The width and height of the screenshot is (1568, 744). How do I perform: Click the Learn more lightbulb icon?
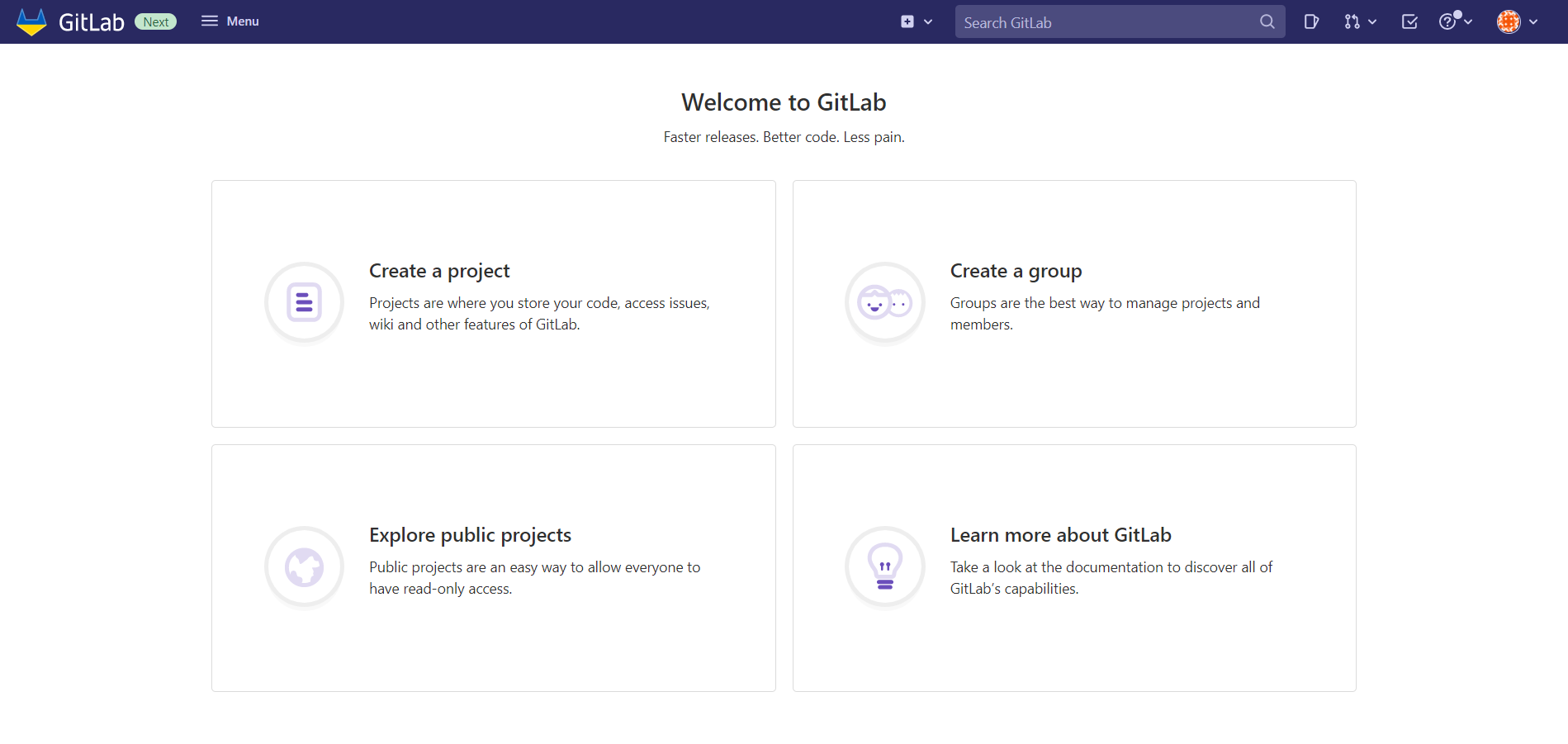click(x=884, y=567)
